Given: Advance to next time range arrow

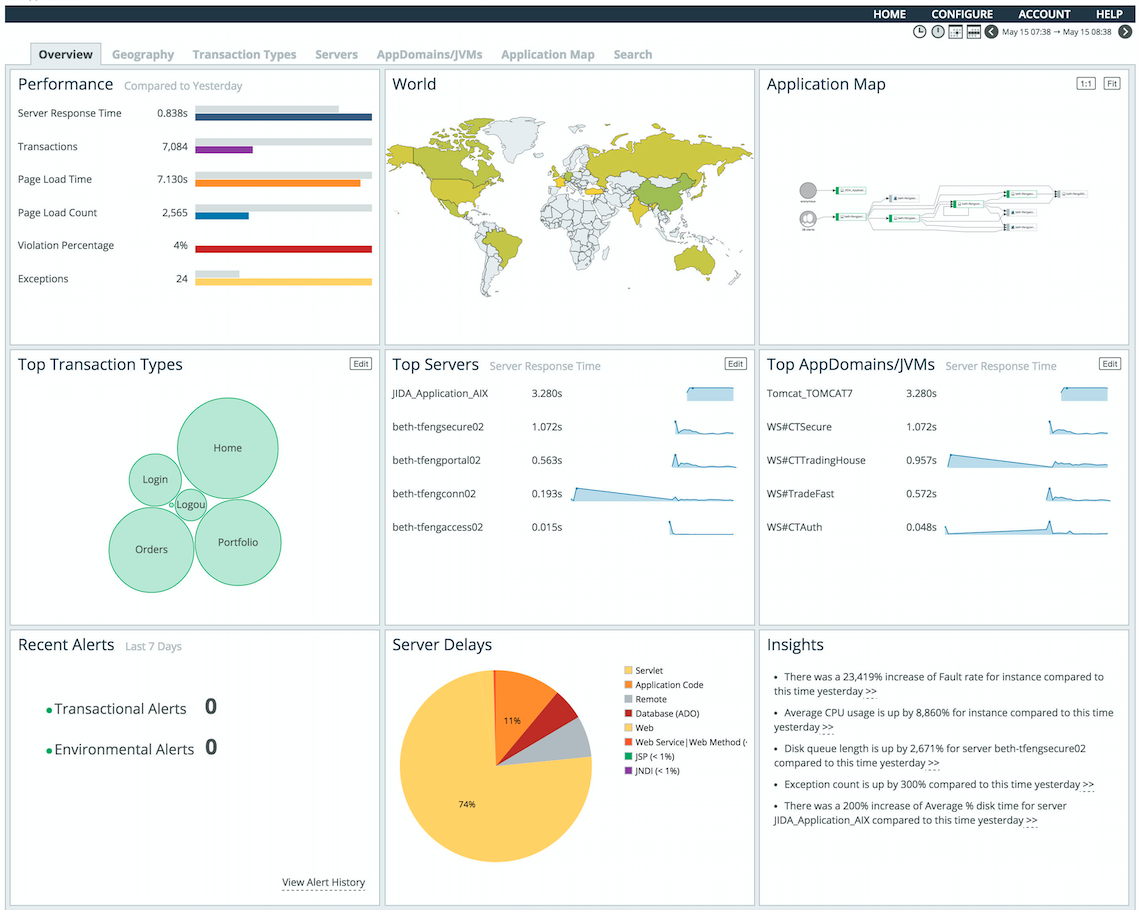Looking at the screenshot, I should pyautogui.click(x=1125, y=32).
